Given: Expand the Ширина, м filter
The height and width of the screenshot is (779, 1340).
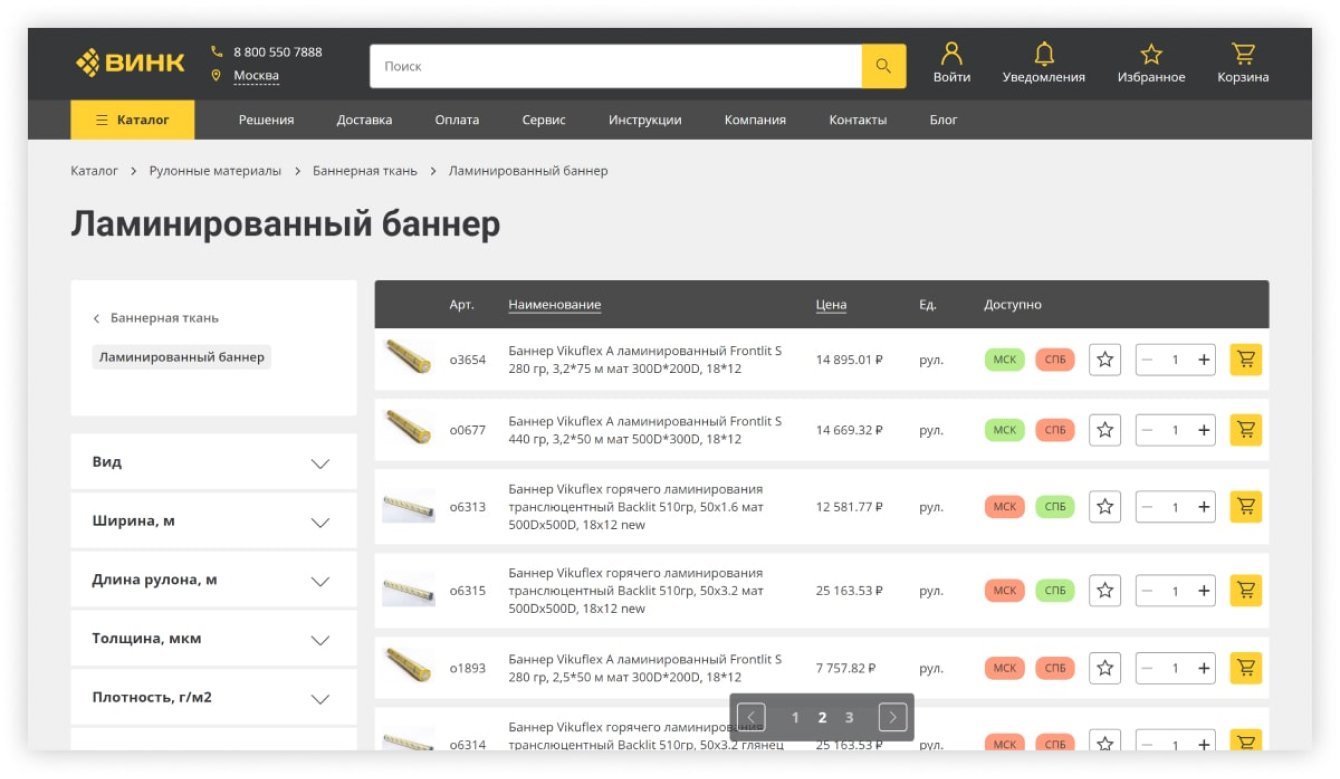Looking at the screenshot, I should [x=214, y=521].
